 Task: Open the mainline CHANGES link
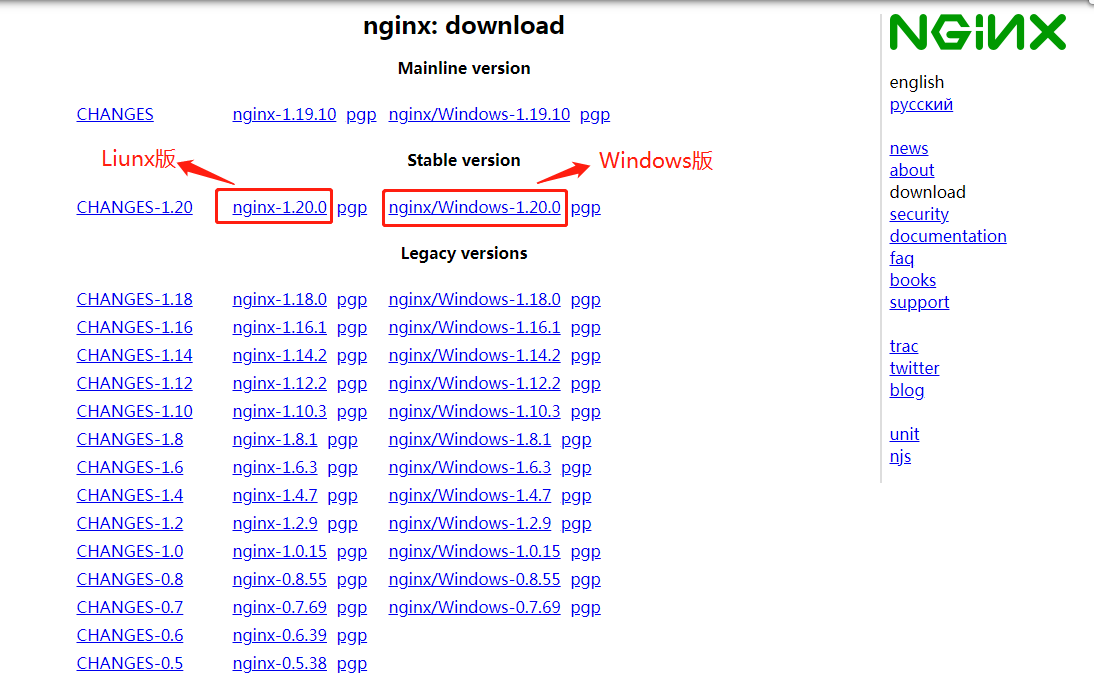(115, 114)
